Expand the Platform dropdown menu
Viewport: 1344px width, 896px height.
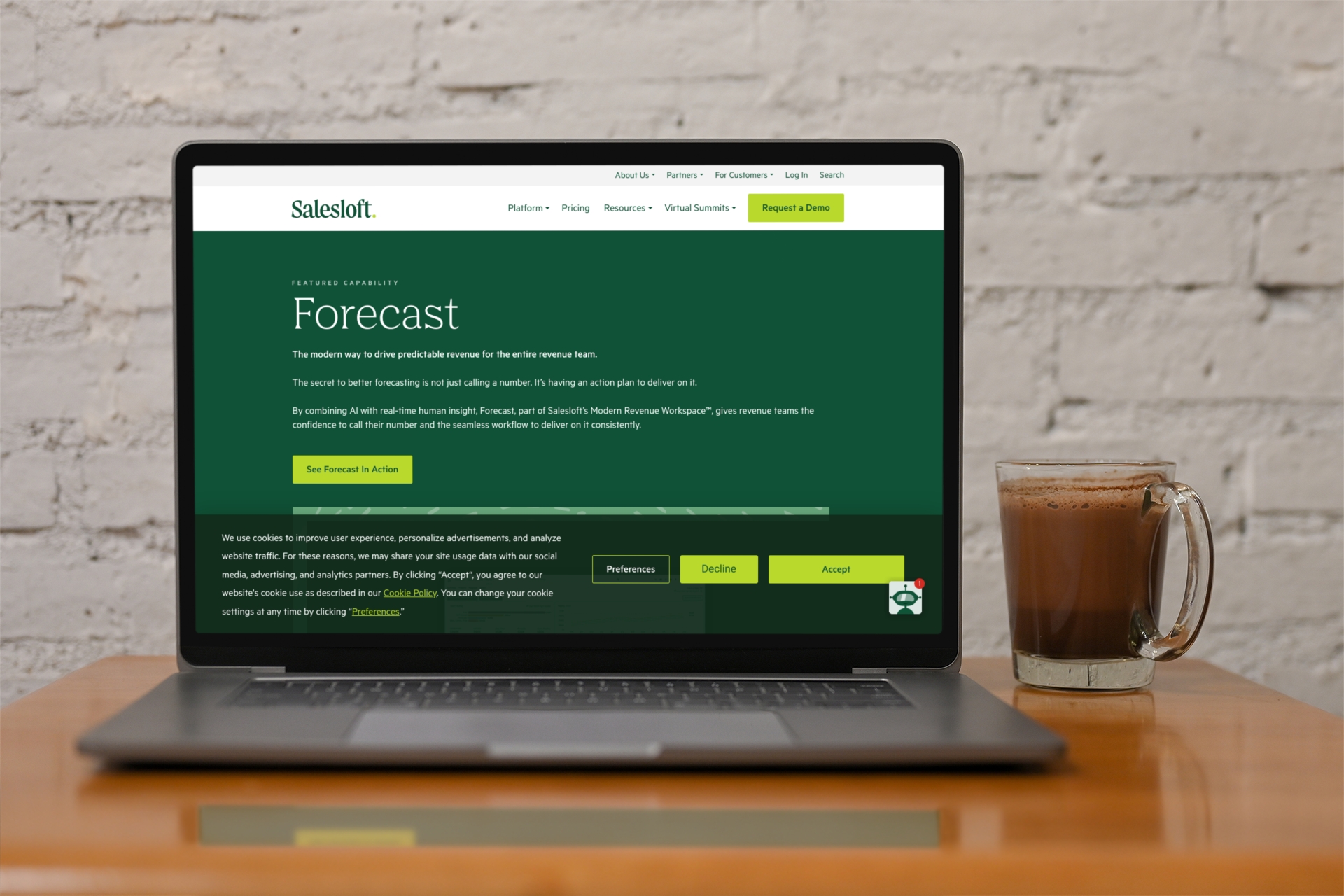(527, 207)
